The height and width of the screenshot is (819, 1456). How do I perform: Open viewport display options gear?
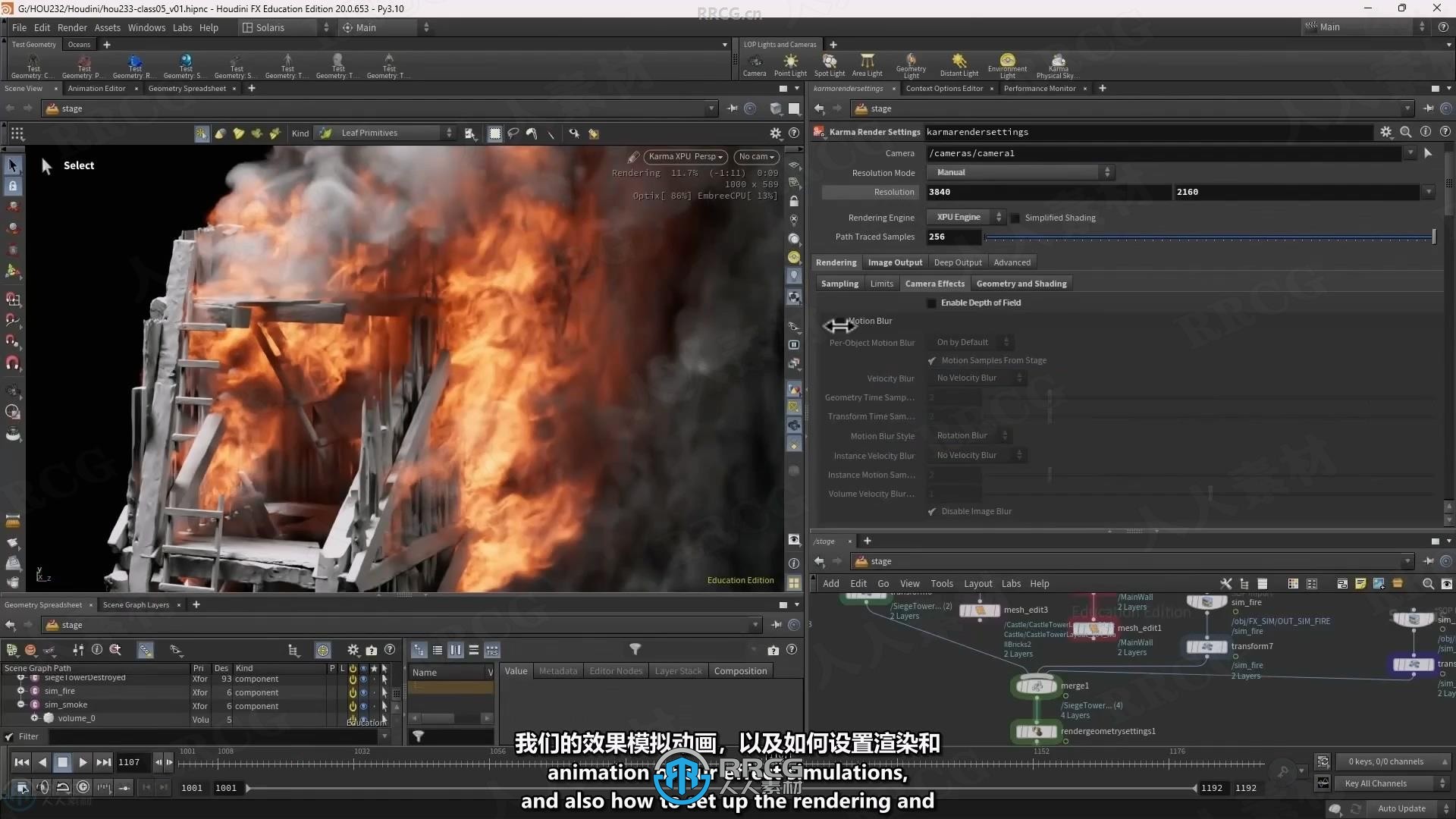(x=775, y=133)
